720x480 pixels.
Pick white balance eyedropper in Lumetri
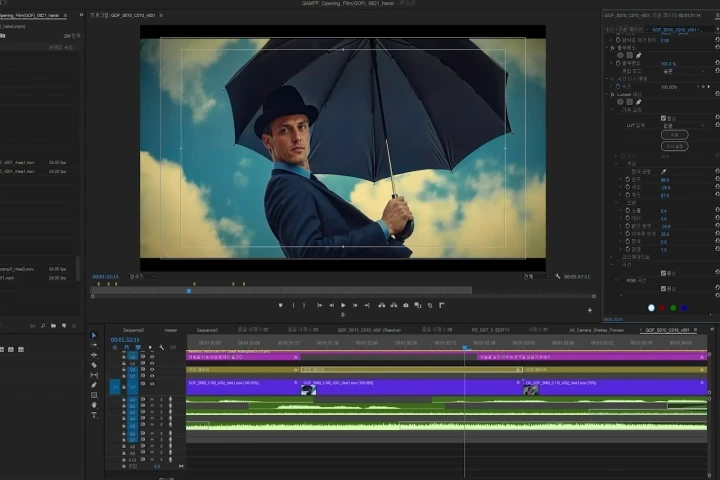click(664, 172)
